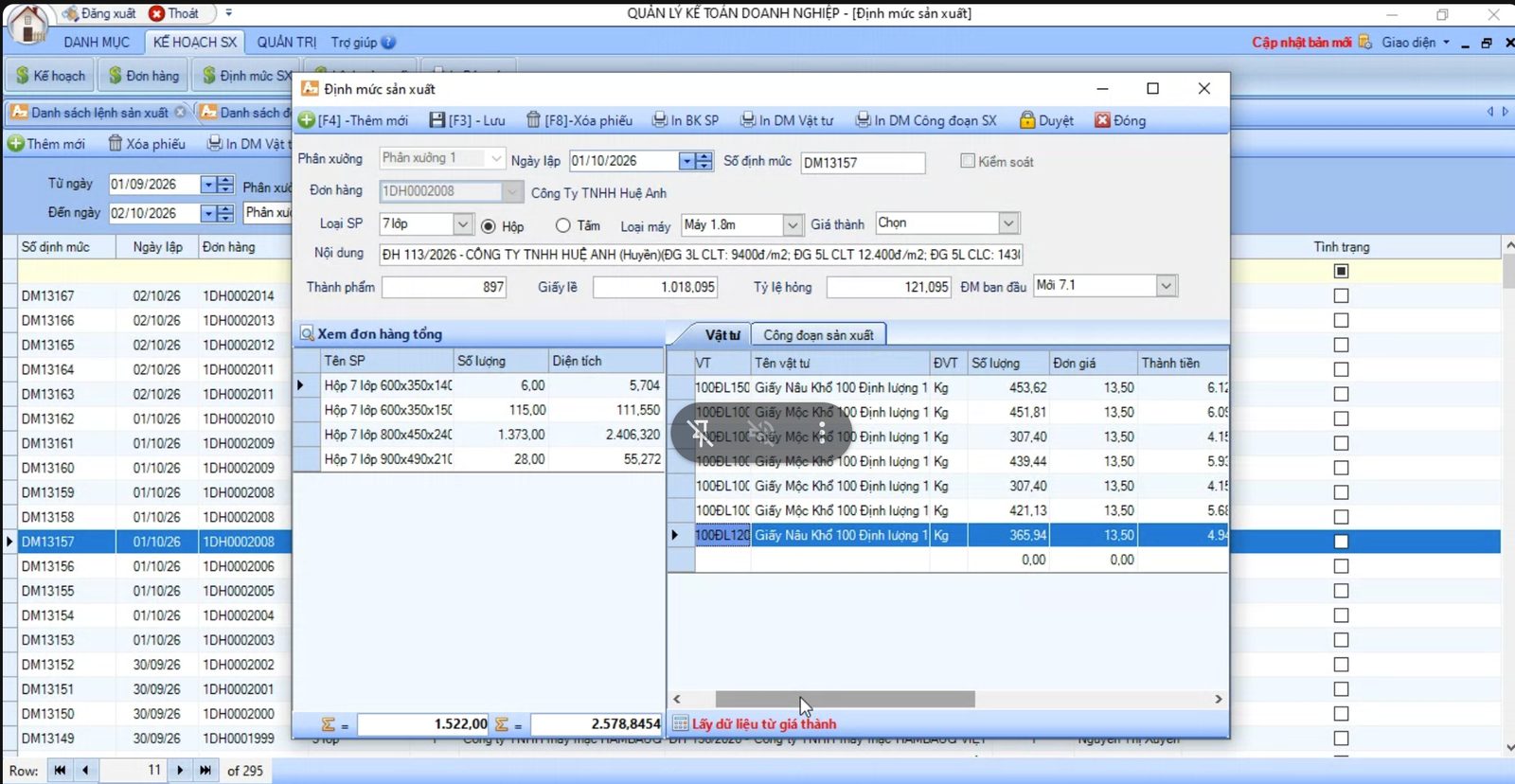Viewport: 1515px width, 784px height.
Task: Click the Thoát button
Action: pyautogui.click(x=174, y=13)
